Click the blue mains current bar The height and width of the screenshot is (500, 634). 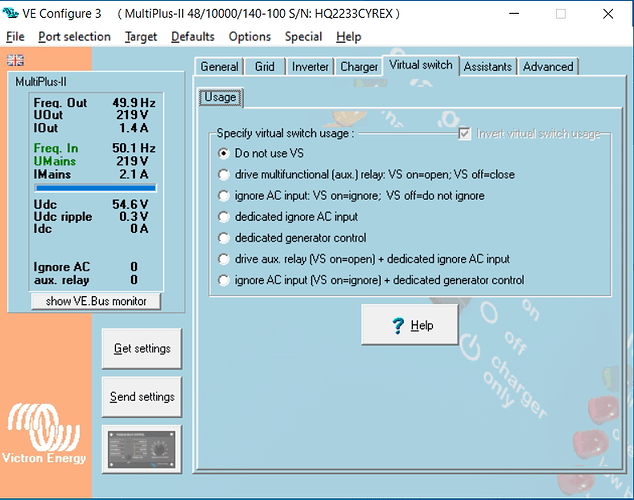point(95,188)
